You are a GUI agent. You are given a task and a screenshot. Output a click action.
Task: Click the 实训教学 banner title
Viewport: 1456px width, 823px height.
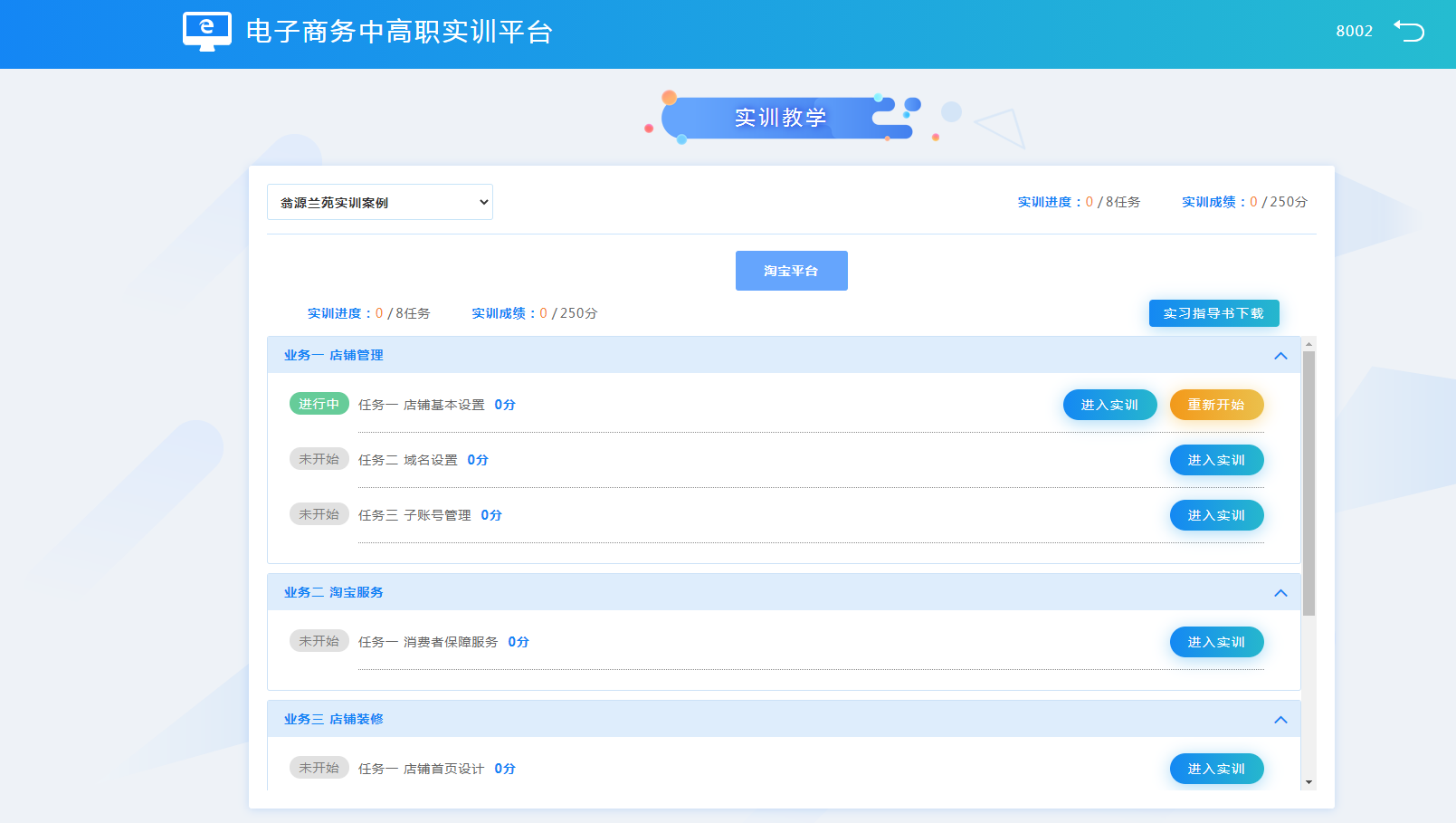780,118
